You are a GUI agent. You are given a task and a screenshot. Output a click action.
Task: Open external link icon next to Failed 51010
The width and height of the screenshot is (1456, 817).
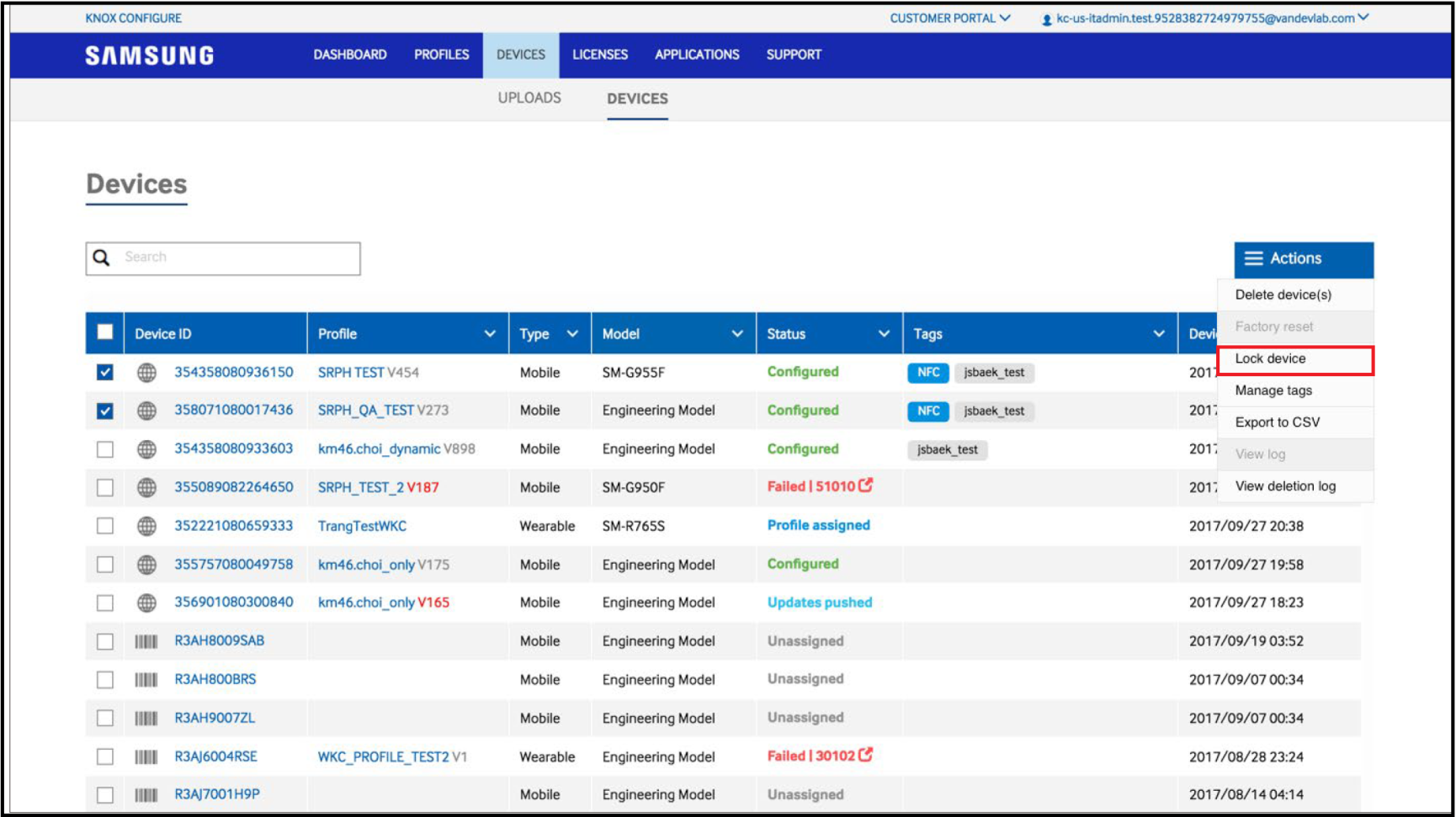pyautogui.click(x=865, y=485)
